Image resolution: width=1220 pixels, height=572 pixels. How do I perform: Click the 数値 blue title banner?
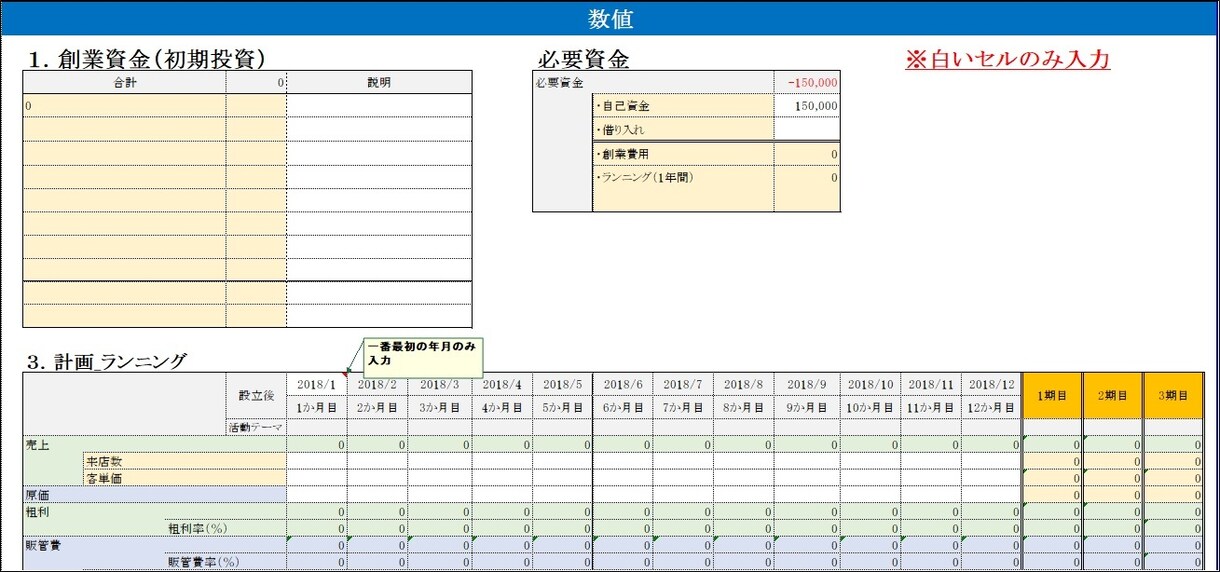[x=610, y=18]
